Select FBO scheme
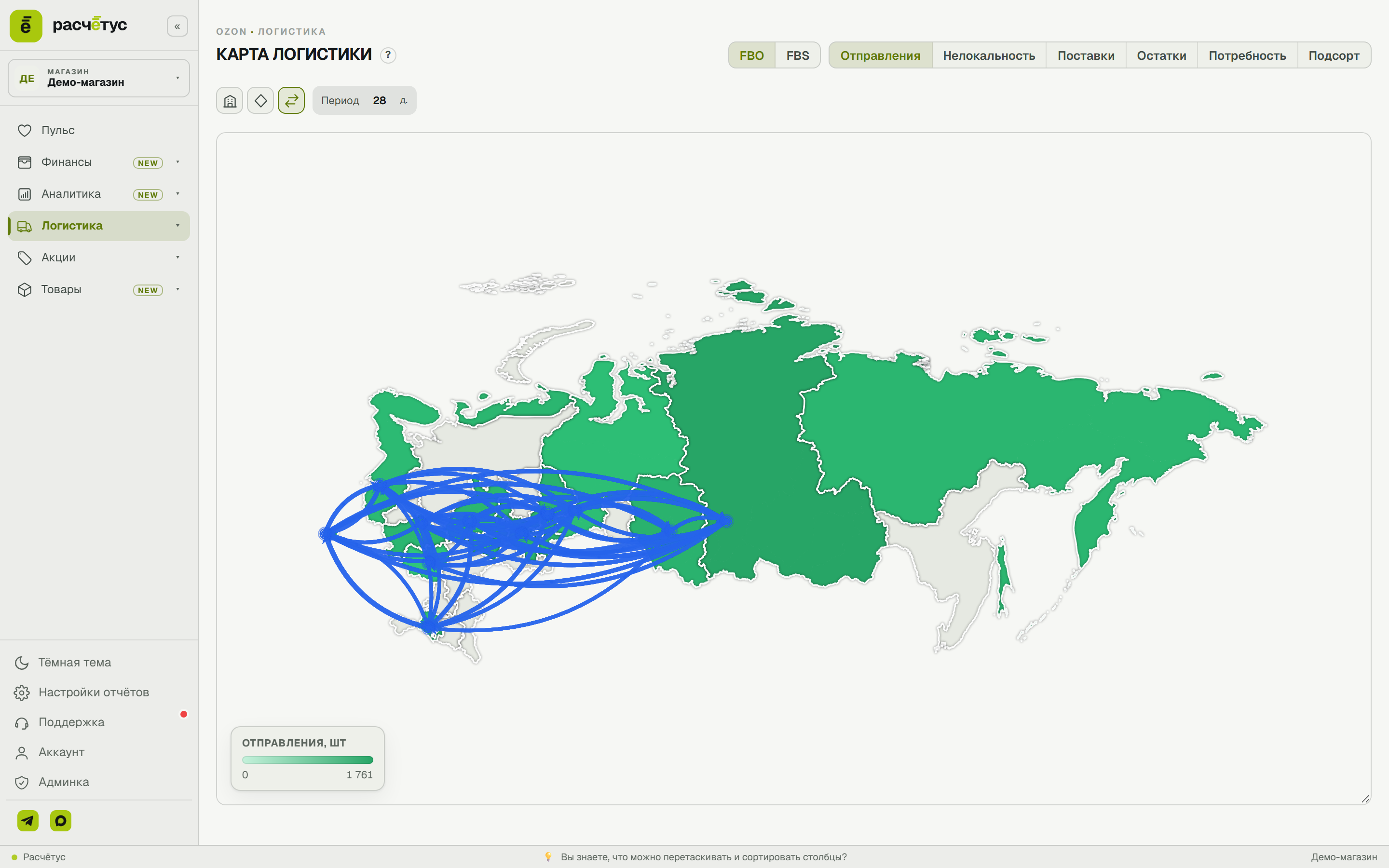 coord(751,55)
